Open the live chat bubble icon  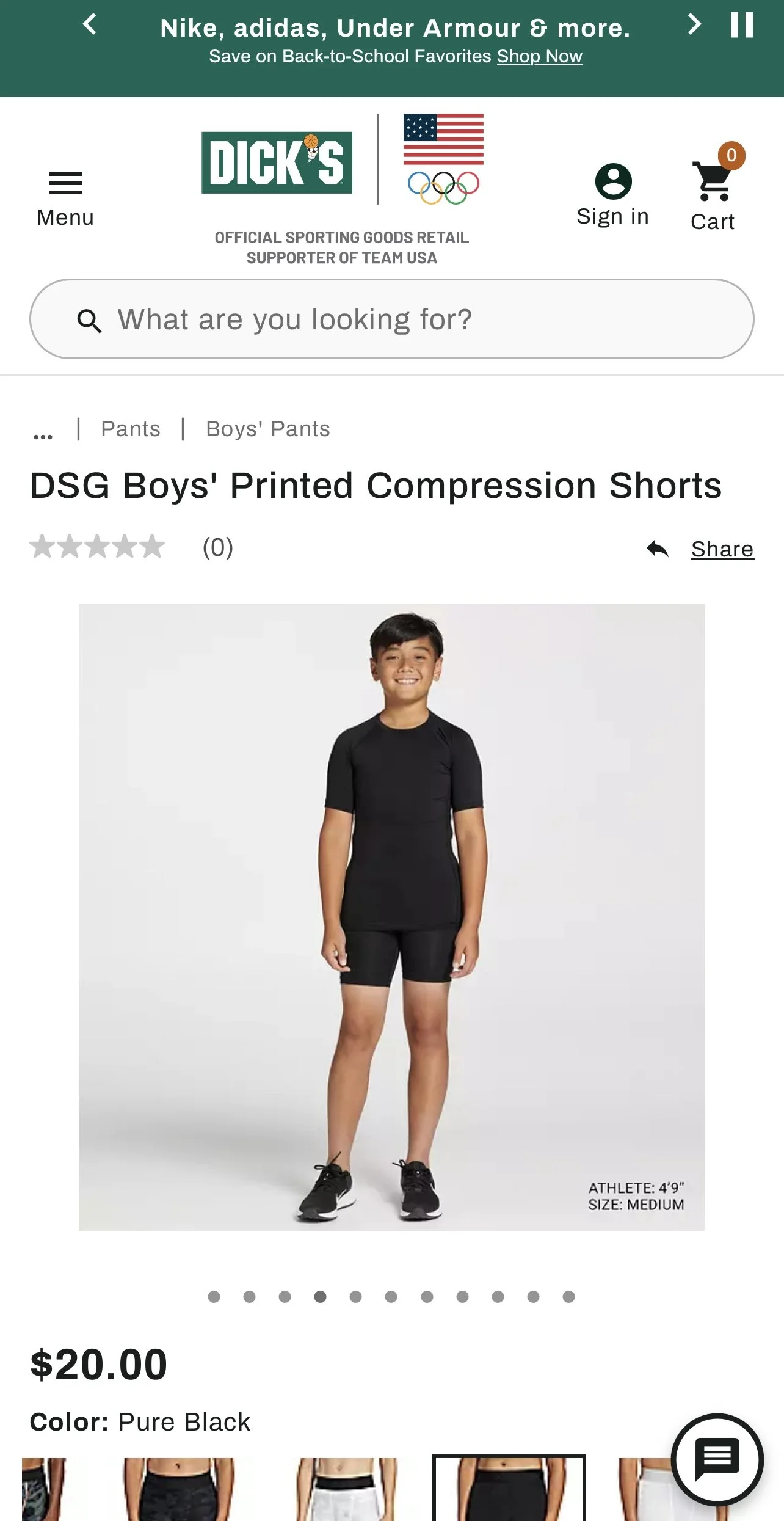[717, 1460]
